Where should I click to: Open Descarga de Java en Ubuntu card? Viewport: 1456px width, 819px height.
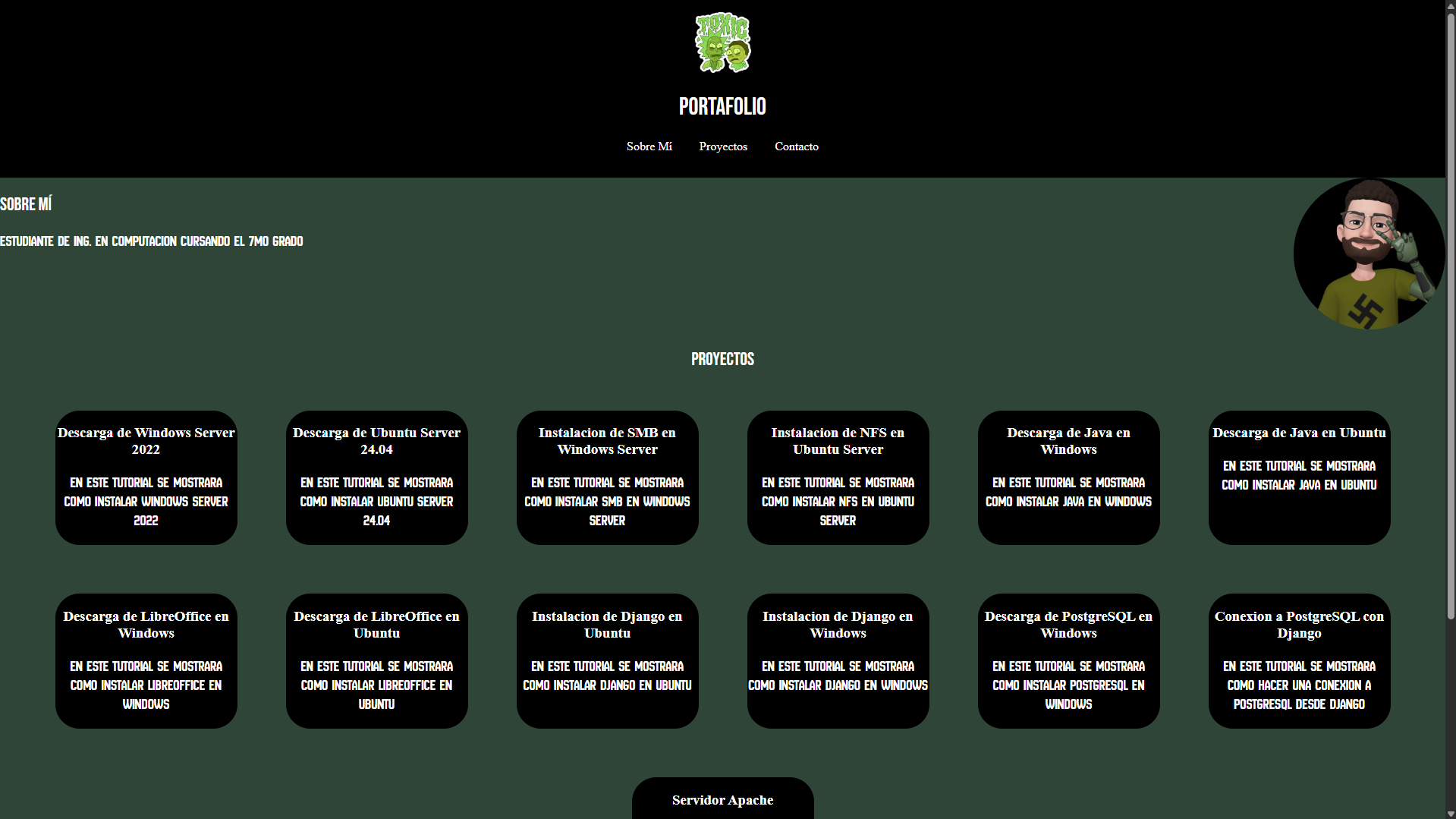coord(1300,477)
